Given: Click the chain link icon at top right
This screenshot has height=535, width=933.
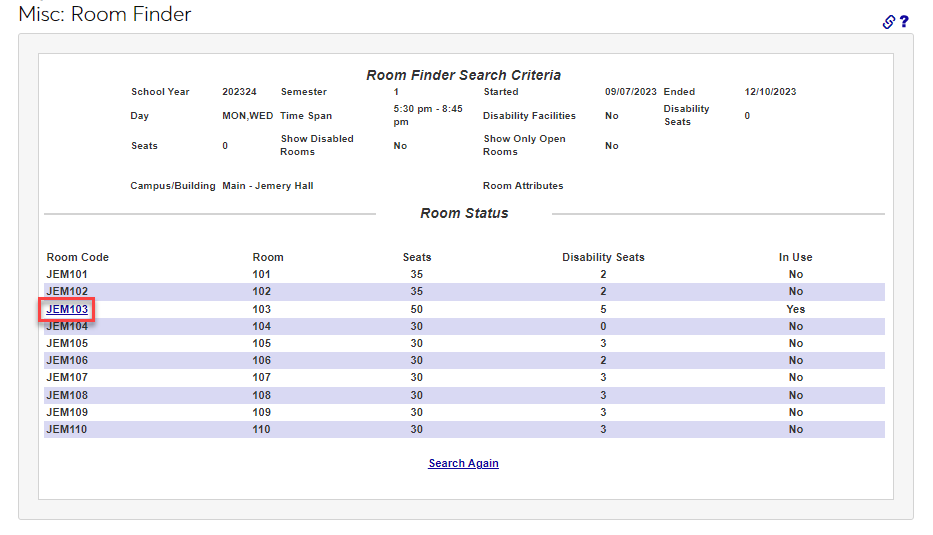Looking at the screenshot, I should click(x=888, y=22).
